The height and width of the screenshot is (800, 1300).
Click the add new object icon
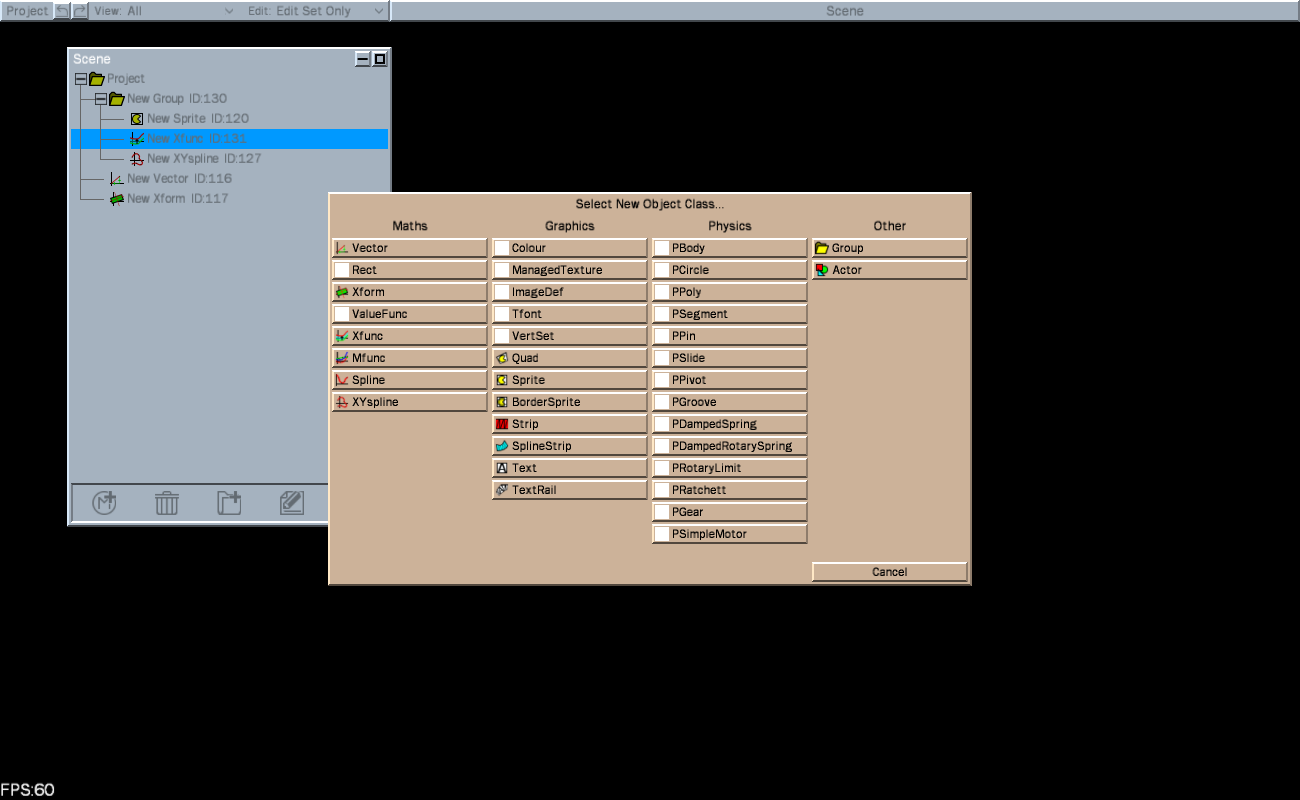tap(104, 503)
